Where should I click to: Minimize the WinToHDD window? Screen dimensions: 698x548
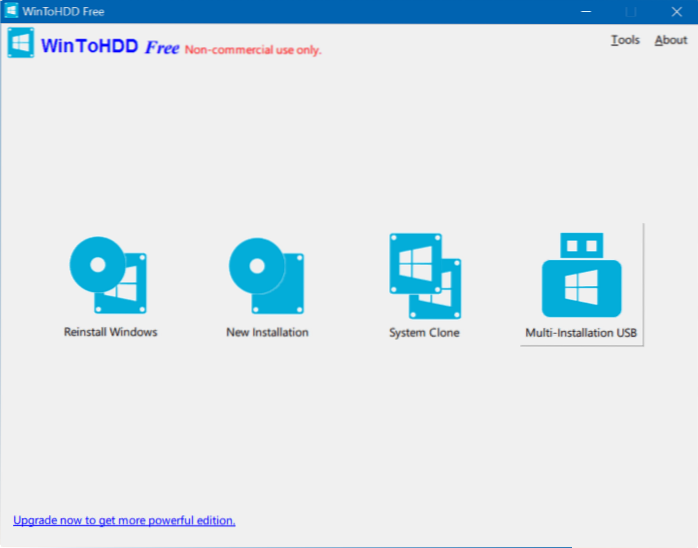[581, 12]
